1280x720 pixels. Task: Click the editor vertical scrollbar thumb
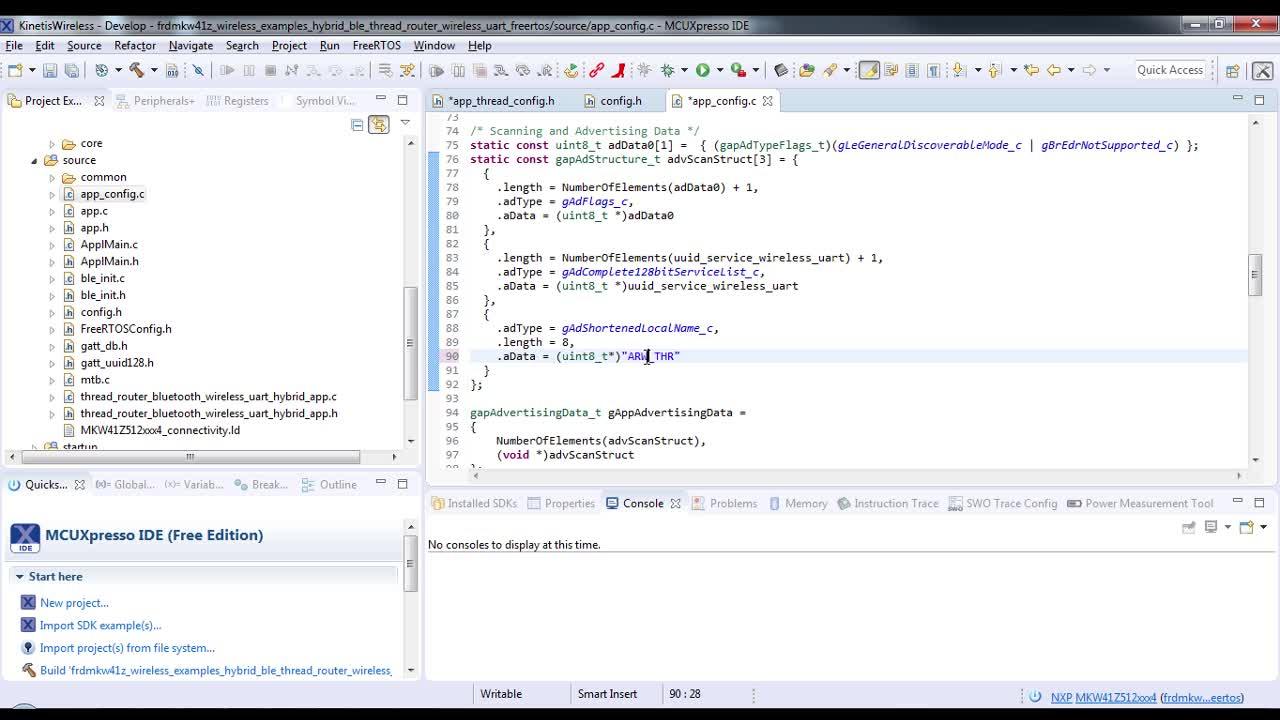pyautogui.click(x=1254, y=275)
